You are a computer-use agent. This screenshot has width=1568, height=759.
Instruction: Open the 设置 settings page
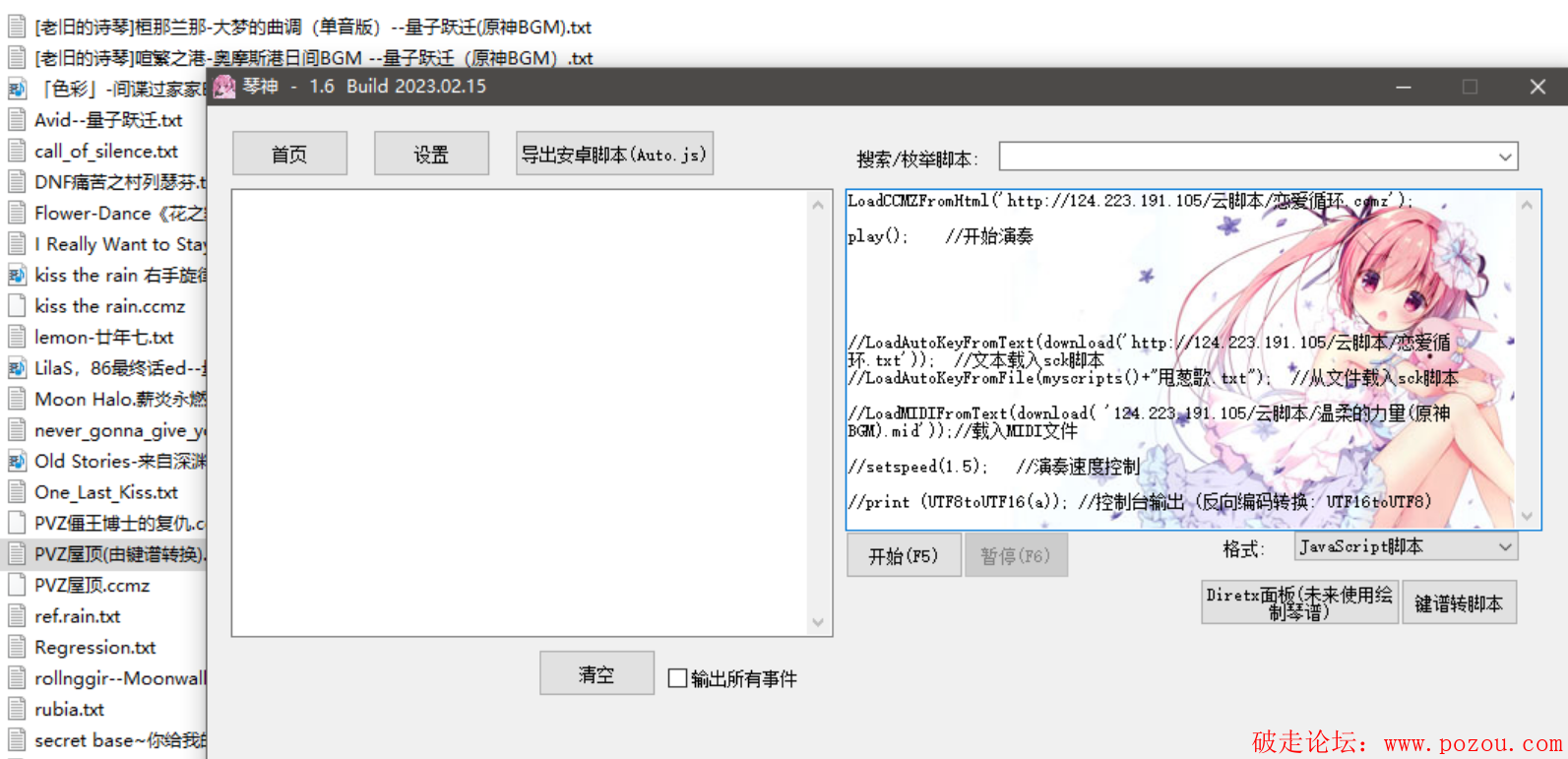point(431,154)
